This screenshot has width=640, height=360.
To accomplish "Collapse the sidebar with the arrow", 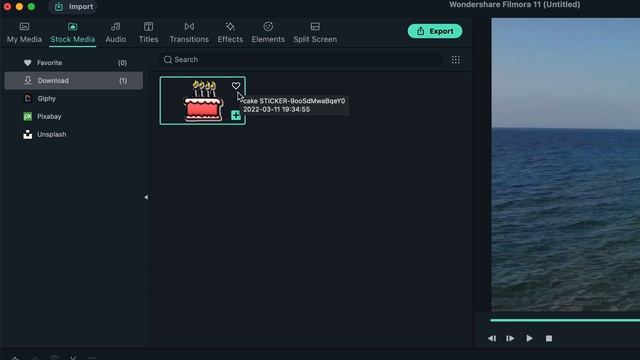I will 146,197.
